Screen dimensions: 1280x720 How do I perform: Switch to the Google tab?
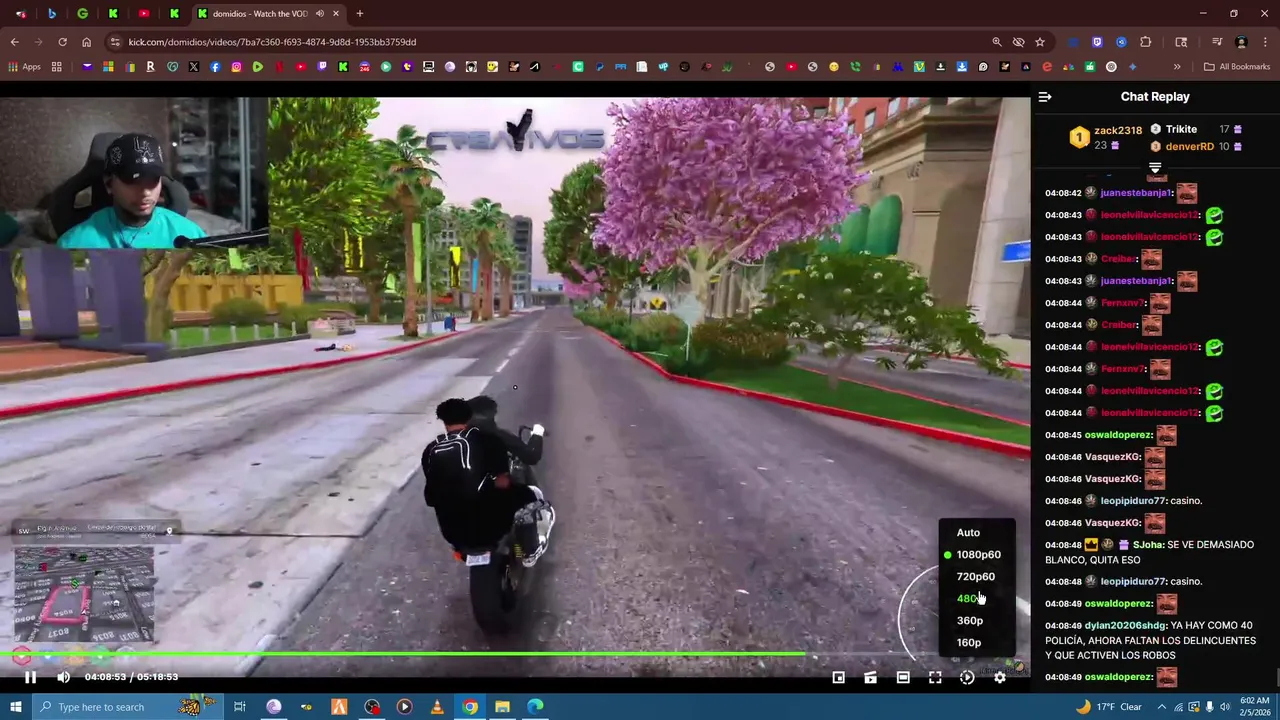pyautogui.click(x=82, y=14)
